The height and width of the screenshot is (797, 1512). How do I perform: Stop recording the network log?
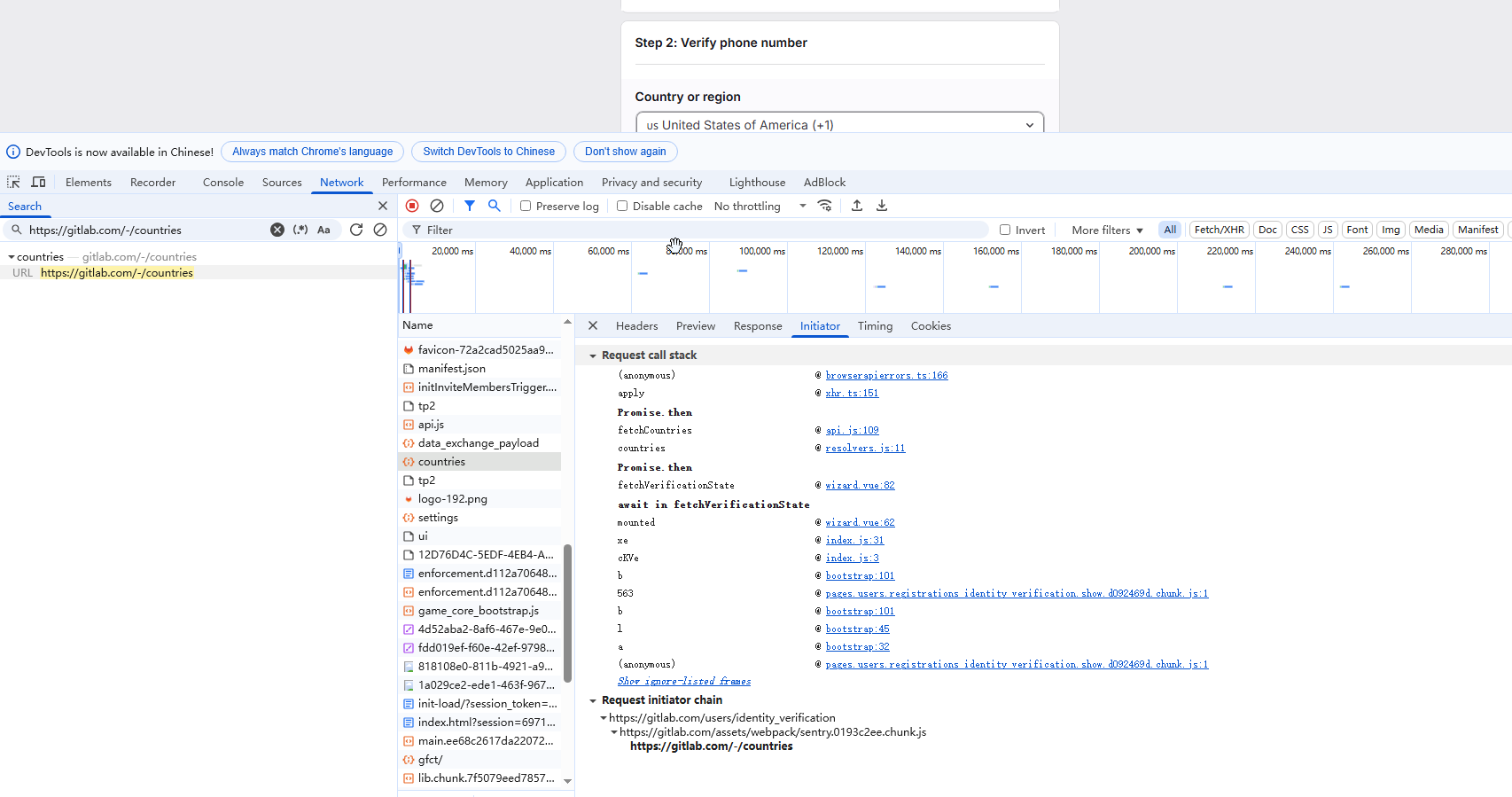(x=412, y=206)
